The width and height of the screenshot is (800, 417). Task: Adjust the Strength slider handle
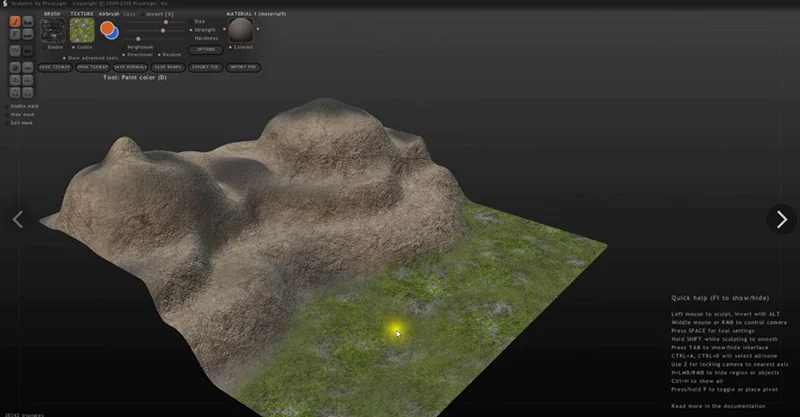pyautogui.click(x=162, y=30)
